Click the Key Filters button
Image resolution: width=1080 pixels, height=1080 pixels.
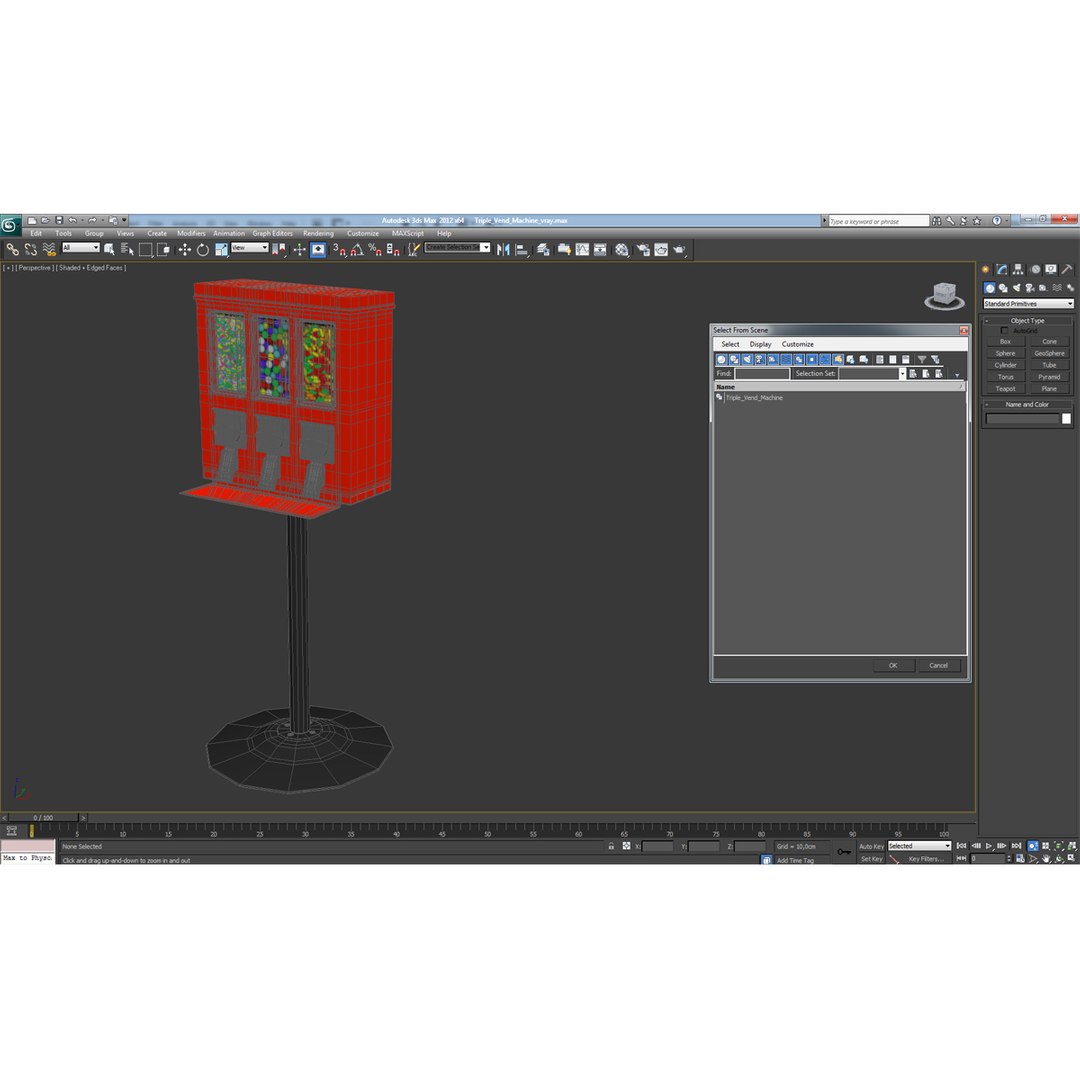click(926, 859)
